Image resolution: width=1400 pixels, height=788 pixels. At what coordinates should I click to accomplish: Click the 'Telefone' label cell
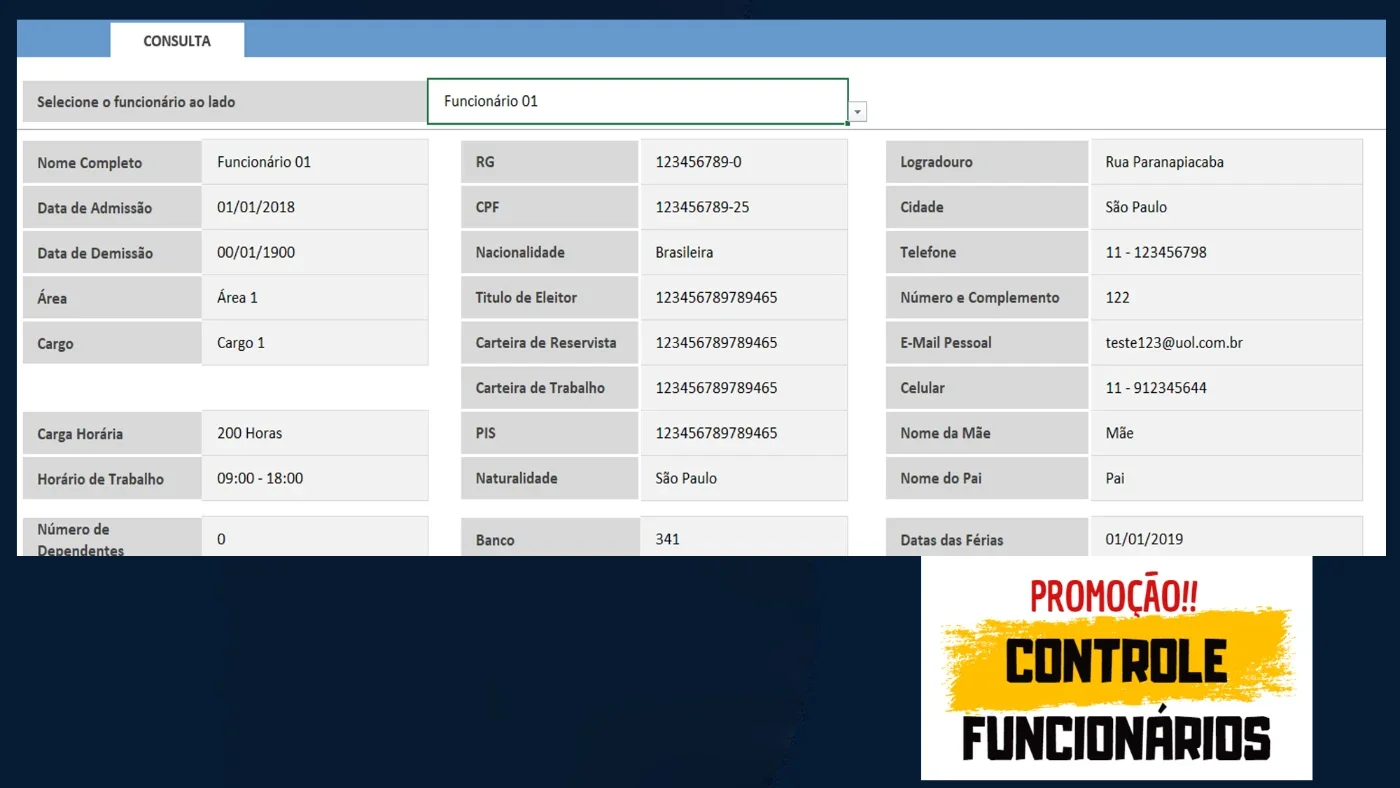coord(987,252)
